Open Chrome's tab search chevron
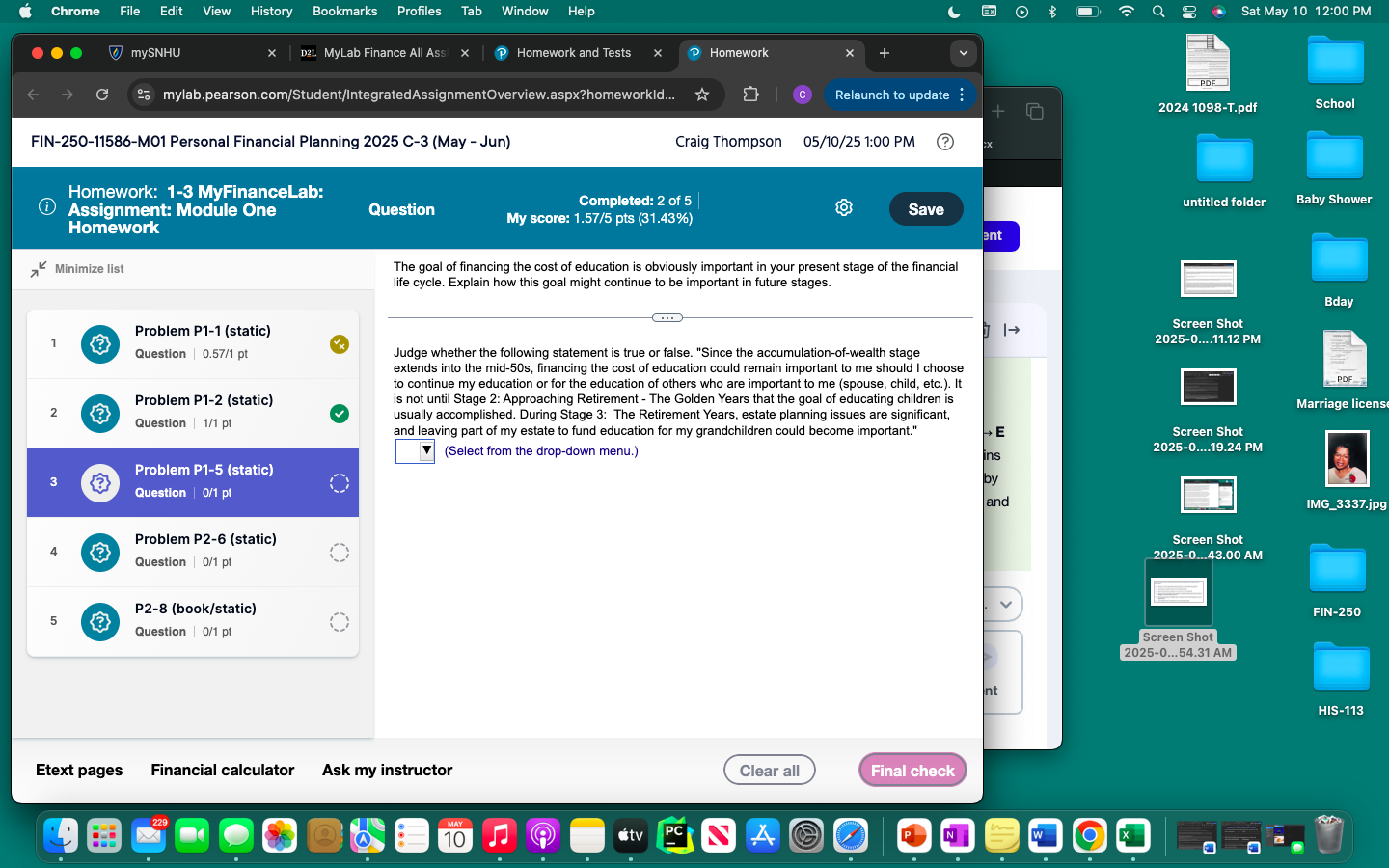The width and height of the screenshot is (1389, 868). click(x=963, y=53)
